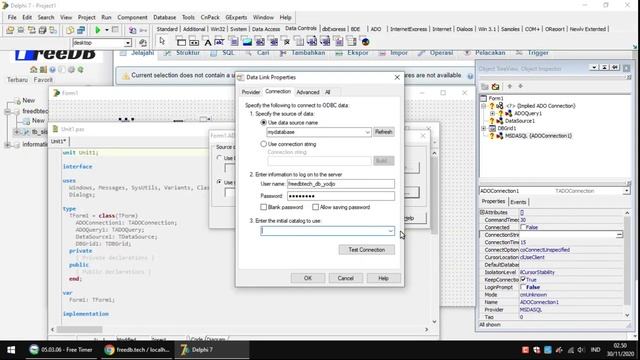Click the Refresh button beside data source
Screen dimensions: 640x360
coord(383,132)
